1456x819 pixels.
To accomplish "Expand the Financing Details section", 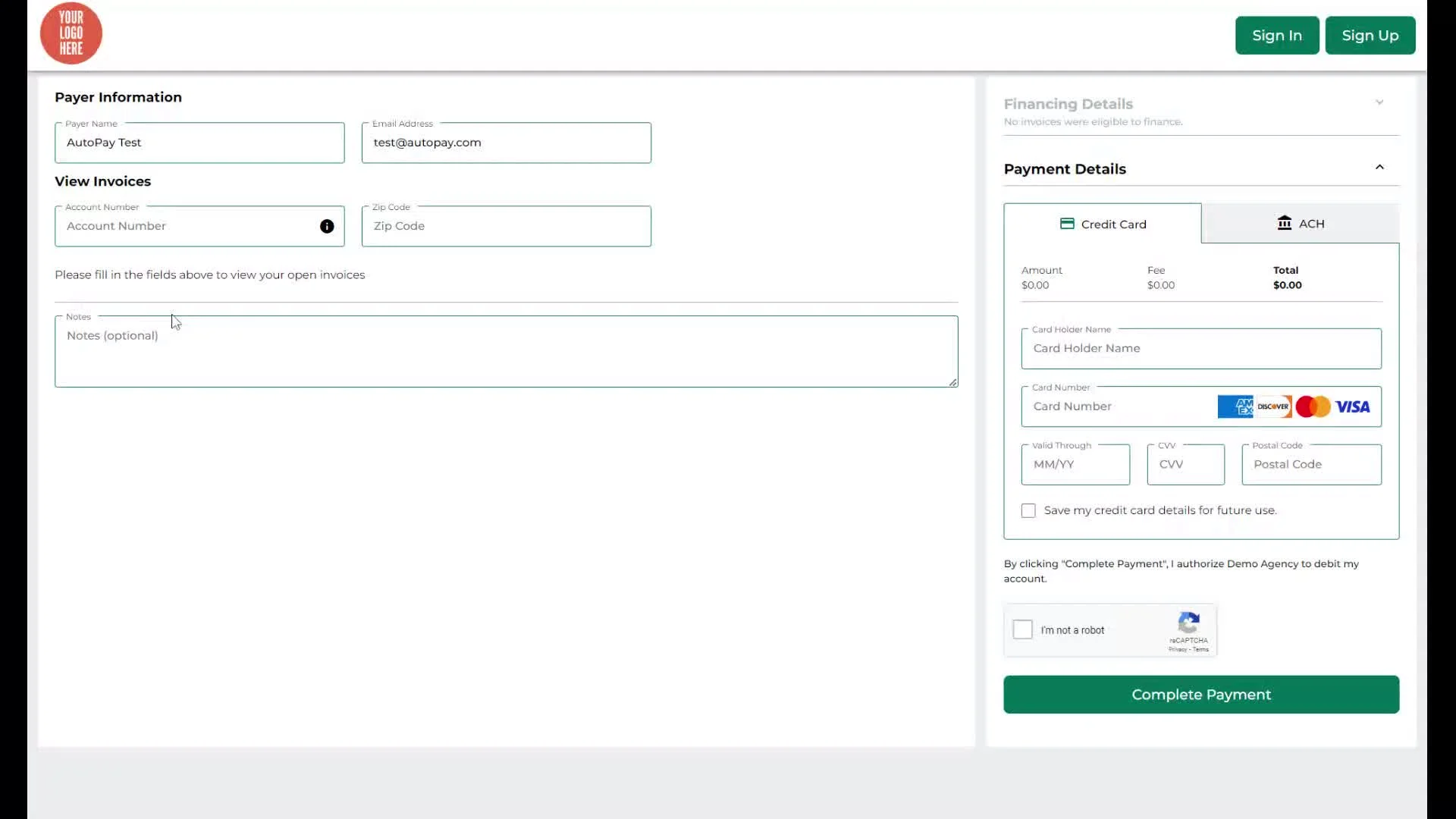I will [1379, 102].
